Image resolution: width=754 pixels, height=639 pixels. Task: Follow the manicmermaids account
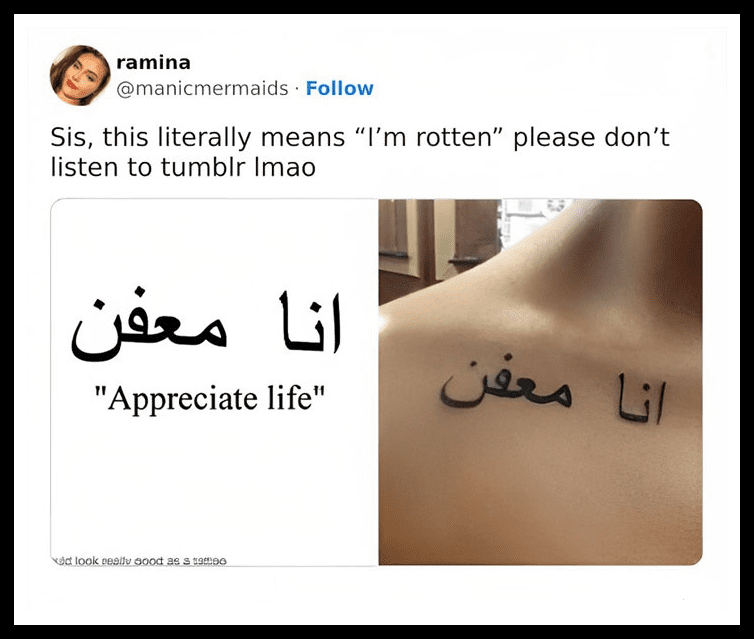point(339,88)
